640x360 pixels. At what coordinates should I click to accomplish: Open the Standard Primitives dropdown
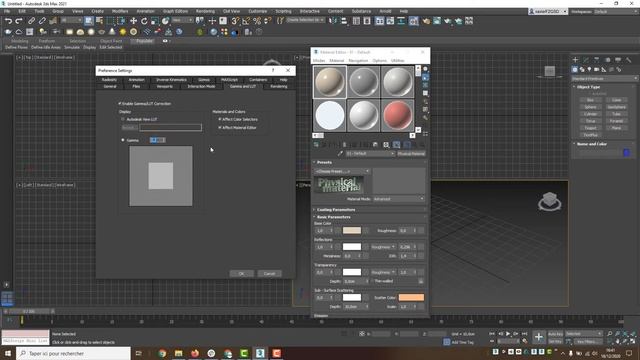[x=604, y=78]
